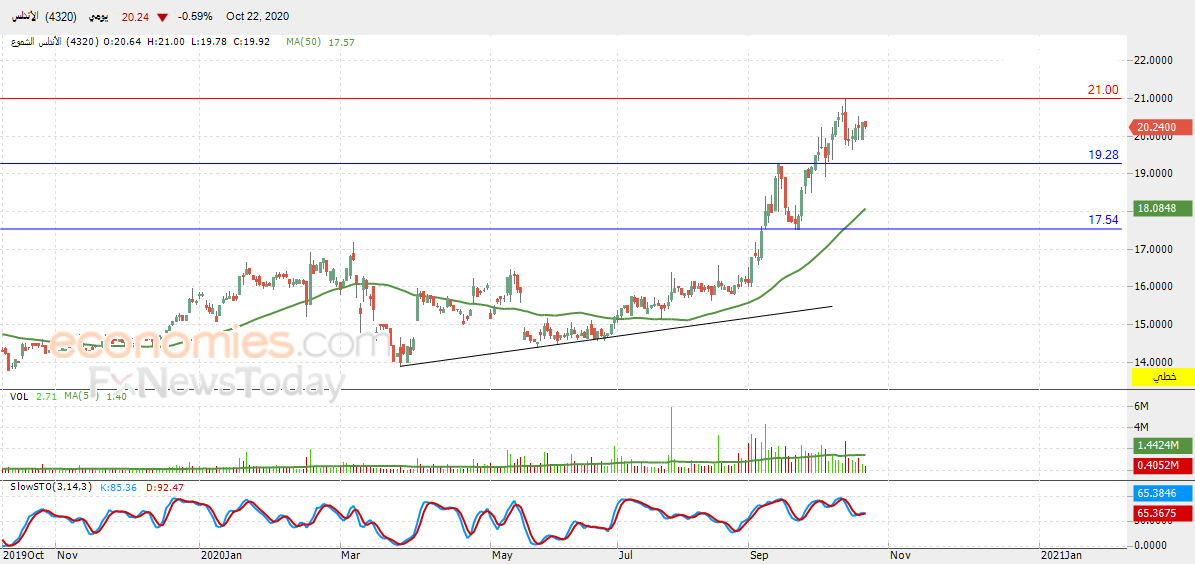Viewport: 1195px width, 564px height.
Task: Click the 20.24 last price in header
Action: click(136, 17)
